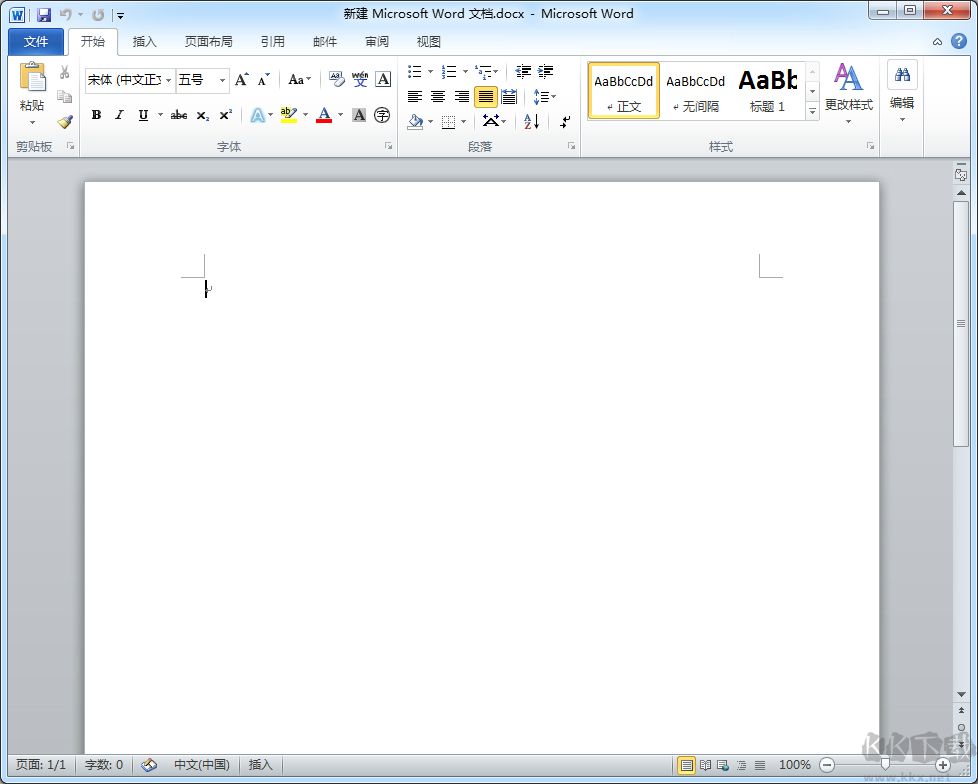This screenshot has height=784, width=978.
Task: Click the word count in status bar
Action: [x=103, y=764]
